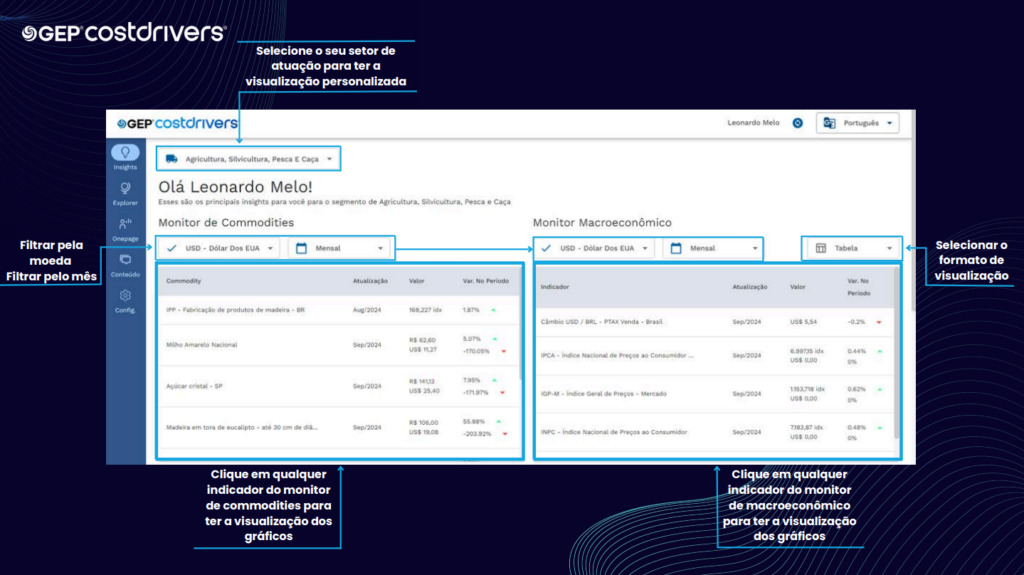Screen dimensions: 1024x575
Task: Click the R$ 106,00 Madeira value cell
Action: [424, 423]
